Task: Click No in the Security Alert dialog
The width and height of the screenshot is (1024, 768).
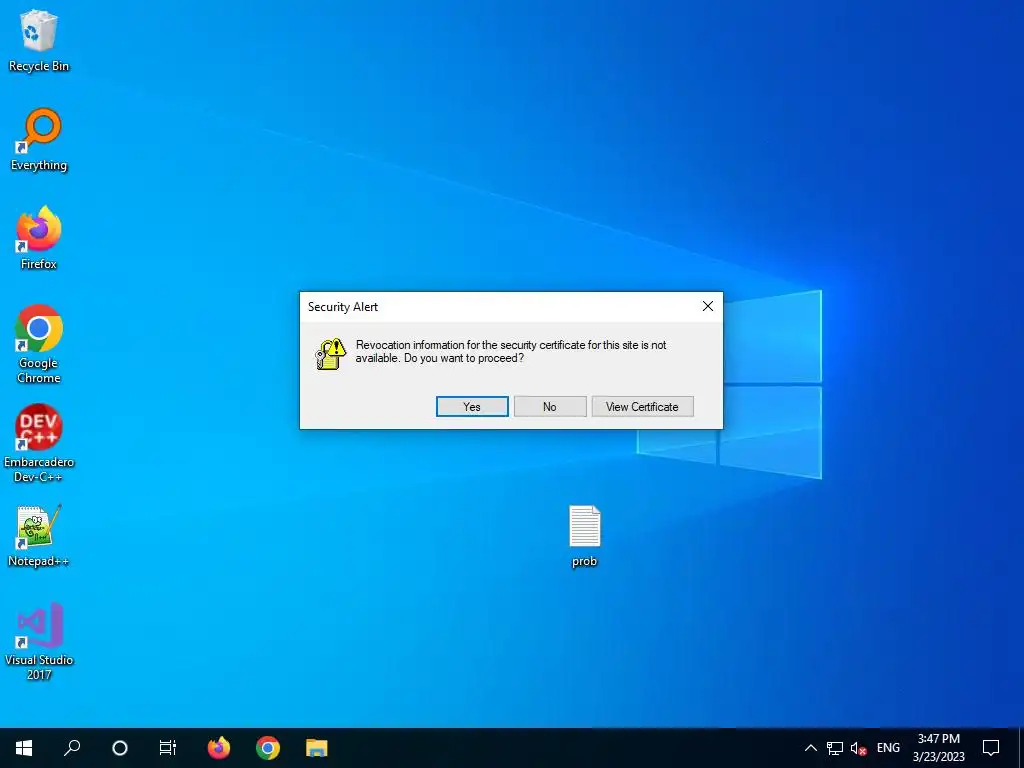Action: click(x=550, y=406)
